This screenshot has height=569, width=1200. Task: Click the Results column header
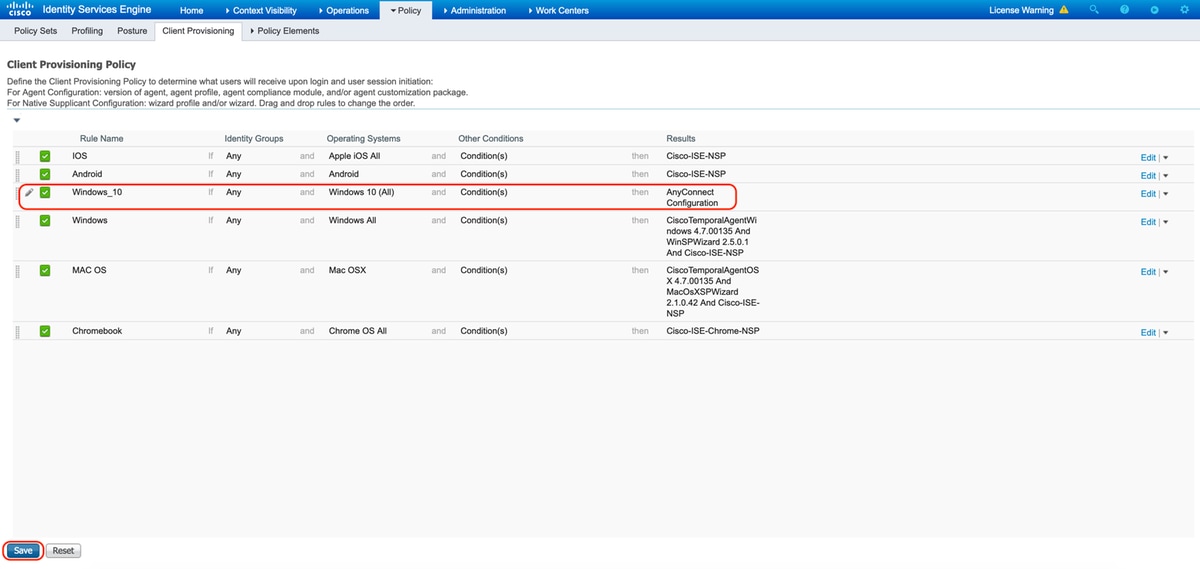pyautogui.click(x=681, y=138)
